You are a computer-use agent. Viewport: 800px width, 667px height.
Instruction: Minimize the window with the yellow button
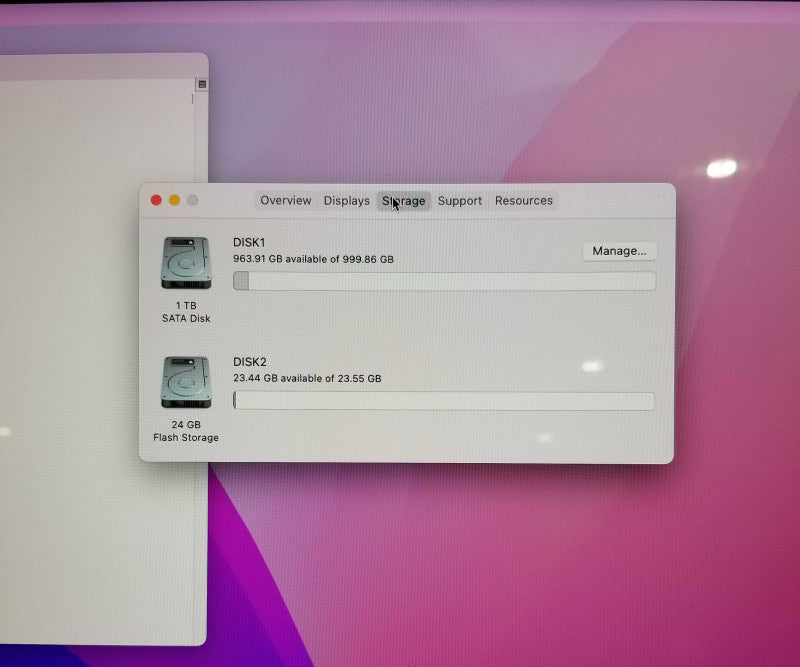point(174,200)
